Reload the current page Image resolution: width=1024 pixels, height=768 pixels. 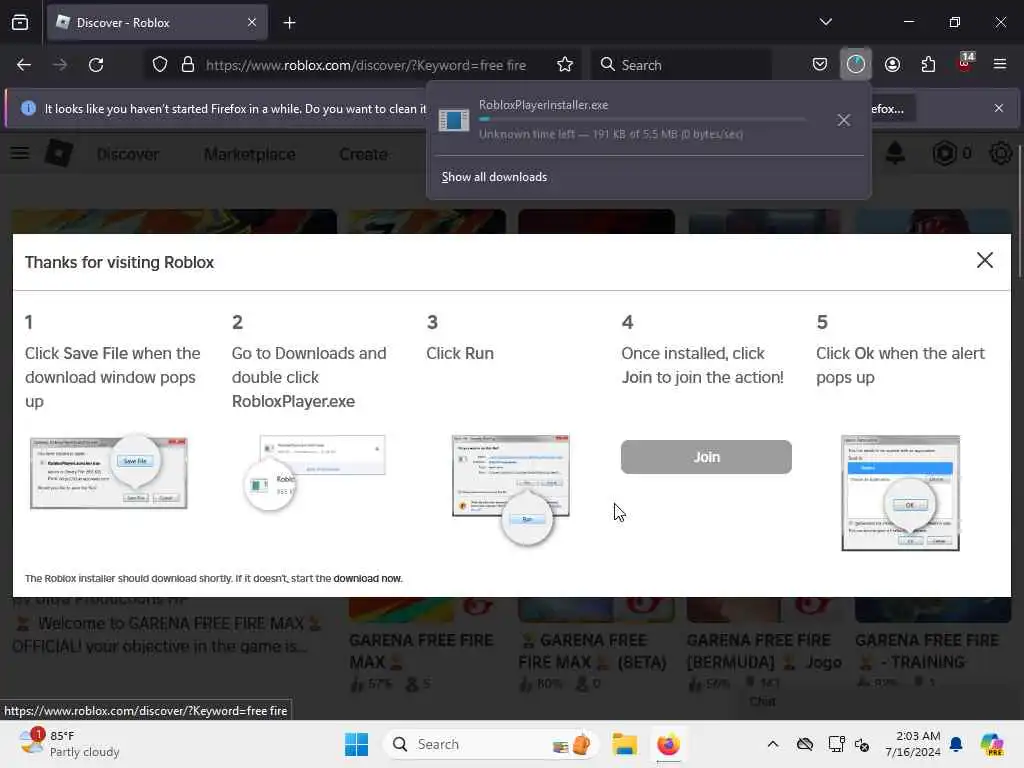96,65
